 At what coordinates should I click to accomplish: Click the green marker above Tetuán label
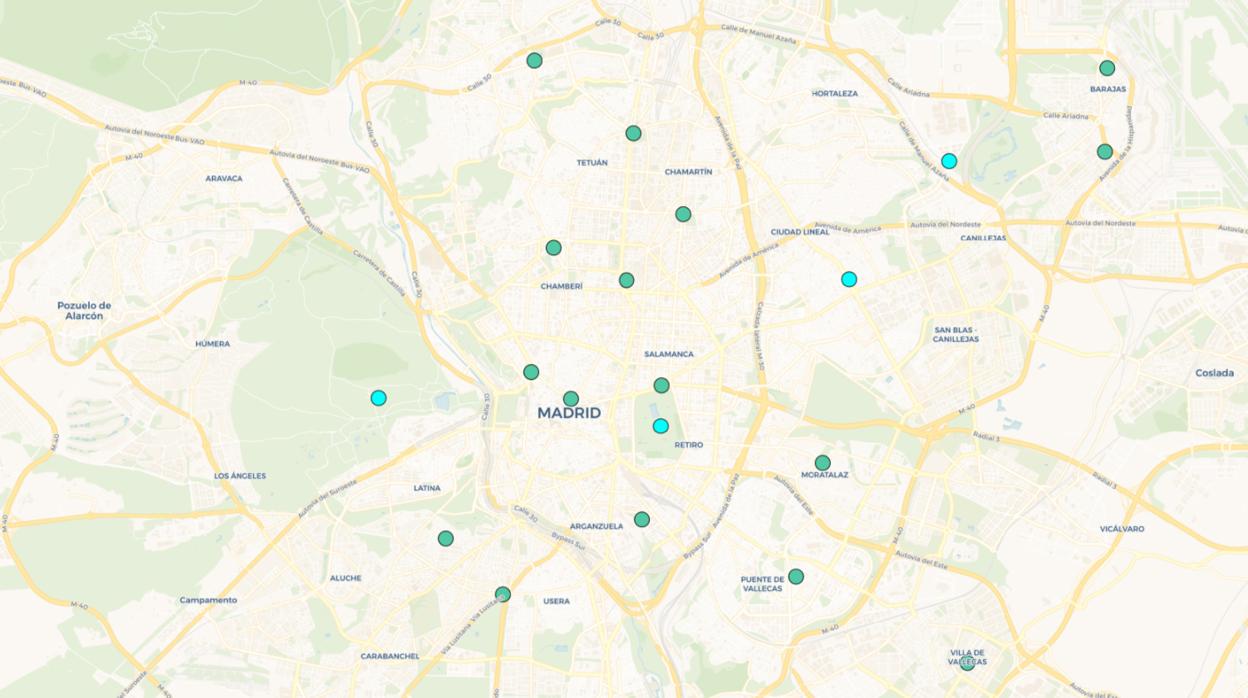[633, 133]
